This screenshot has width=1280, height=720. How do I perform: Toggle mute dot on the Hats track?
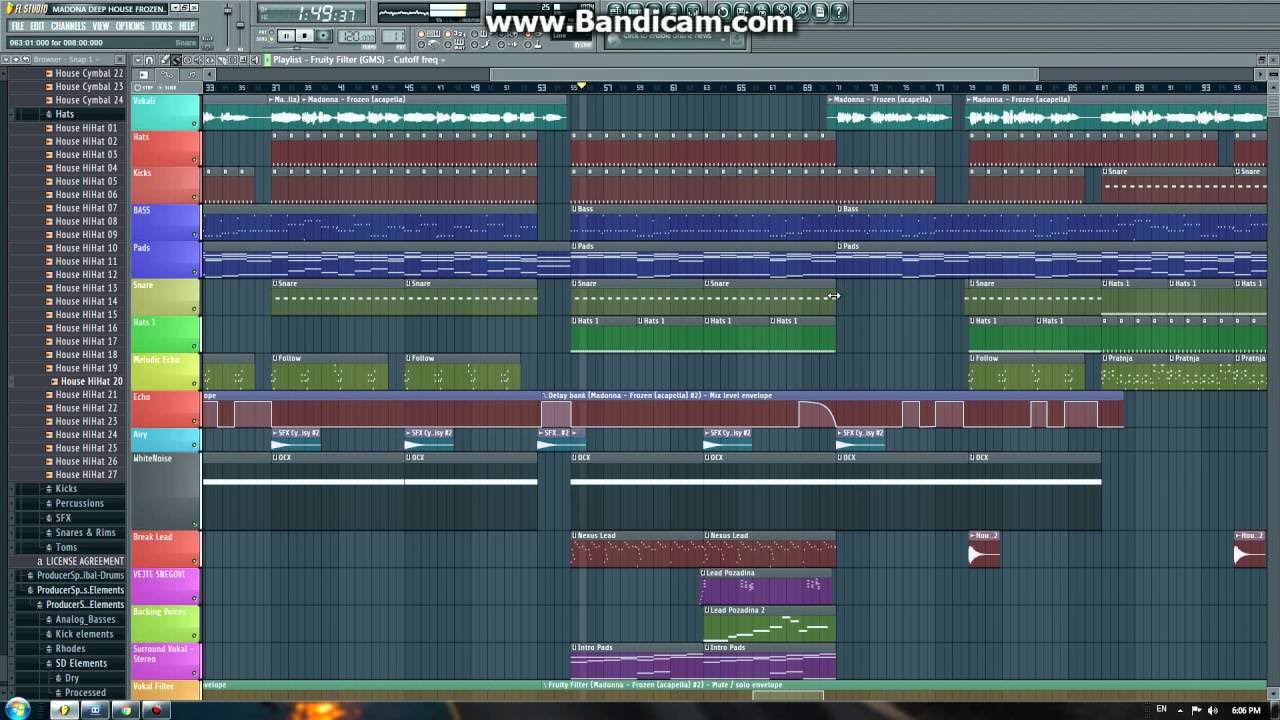coord(194,162)
